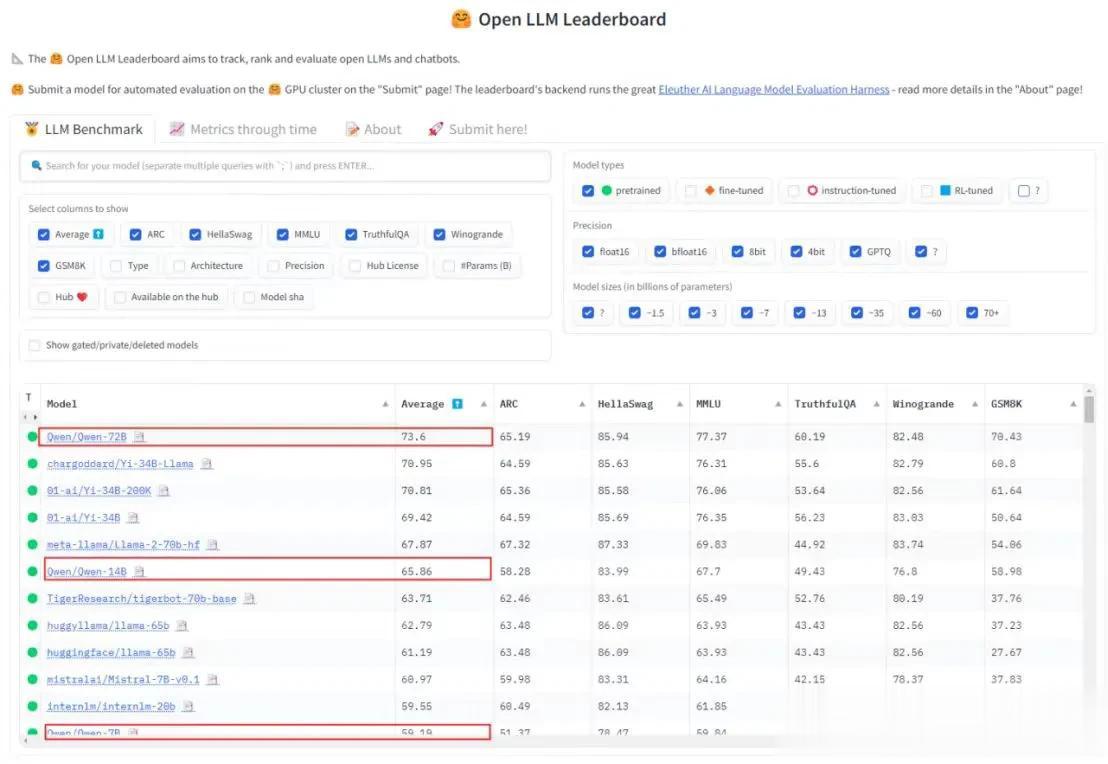
Task: Enable Available on the hub checkbox
Action: click(119, 297)
